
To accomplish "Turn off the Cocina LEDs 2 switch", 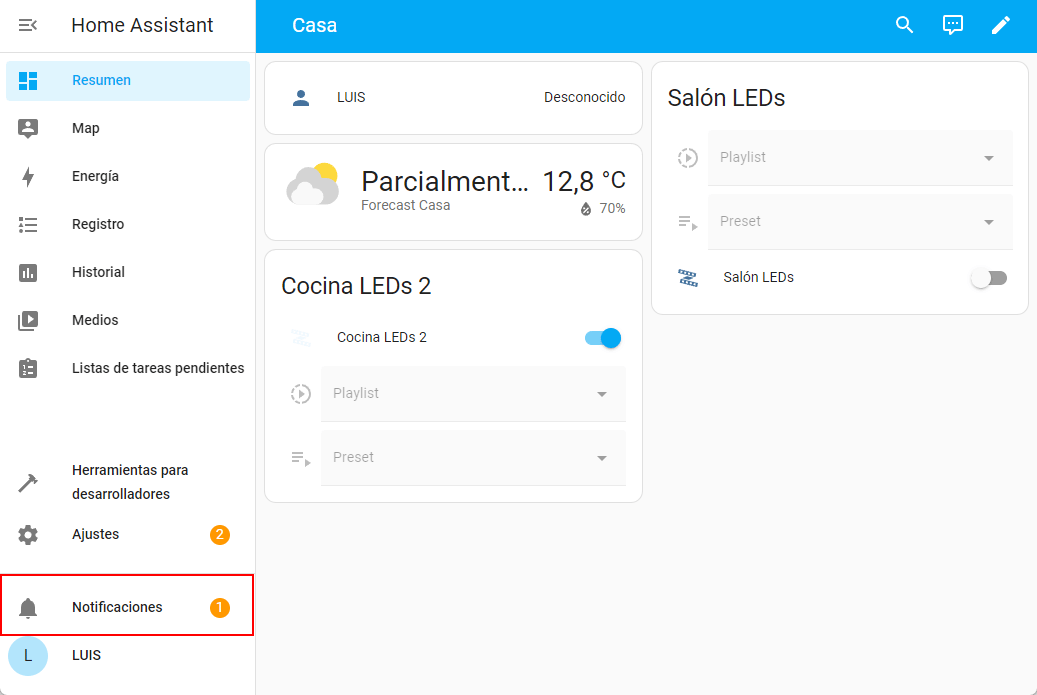I will pos(603,338).
